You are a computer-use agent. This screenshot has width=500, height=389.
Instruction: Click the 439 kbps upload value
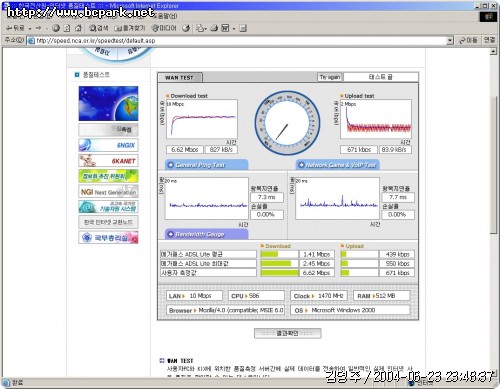(397, 254)
